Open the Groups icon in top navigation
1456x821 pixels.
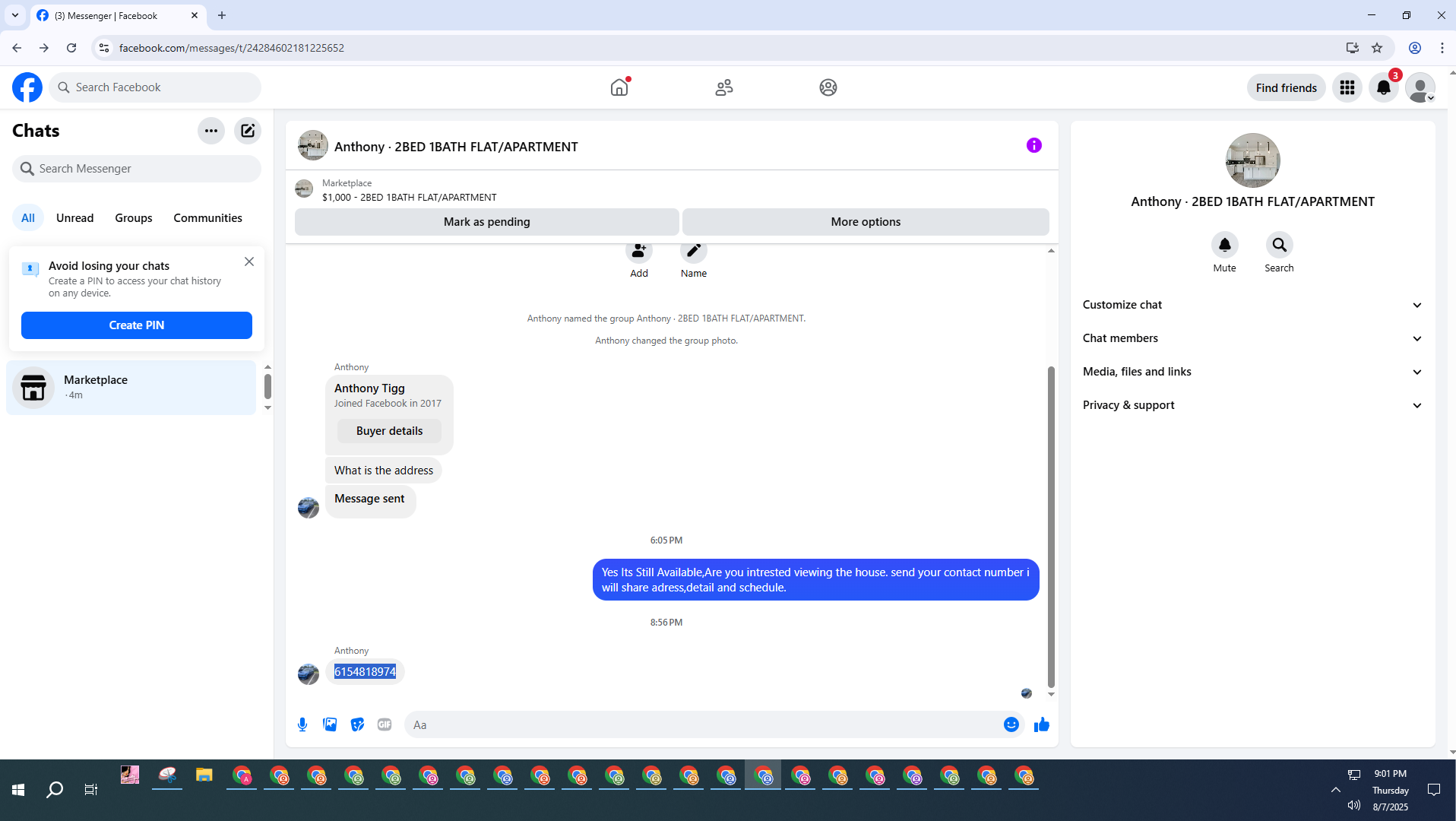[x=828, y=87]
